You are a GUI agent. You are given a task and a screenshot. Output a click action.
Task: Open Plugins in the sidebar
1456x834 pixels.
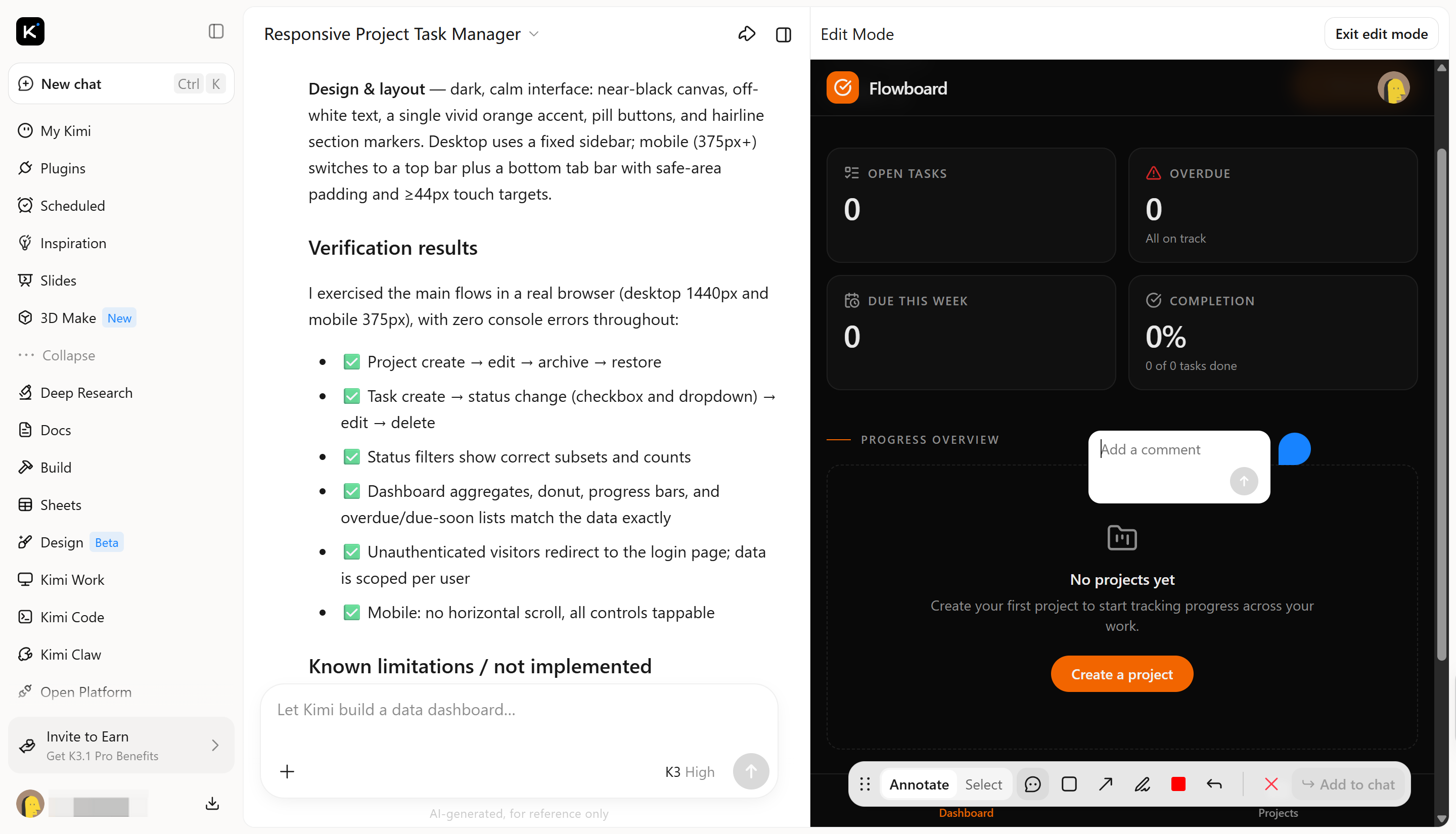121,168
